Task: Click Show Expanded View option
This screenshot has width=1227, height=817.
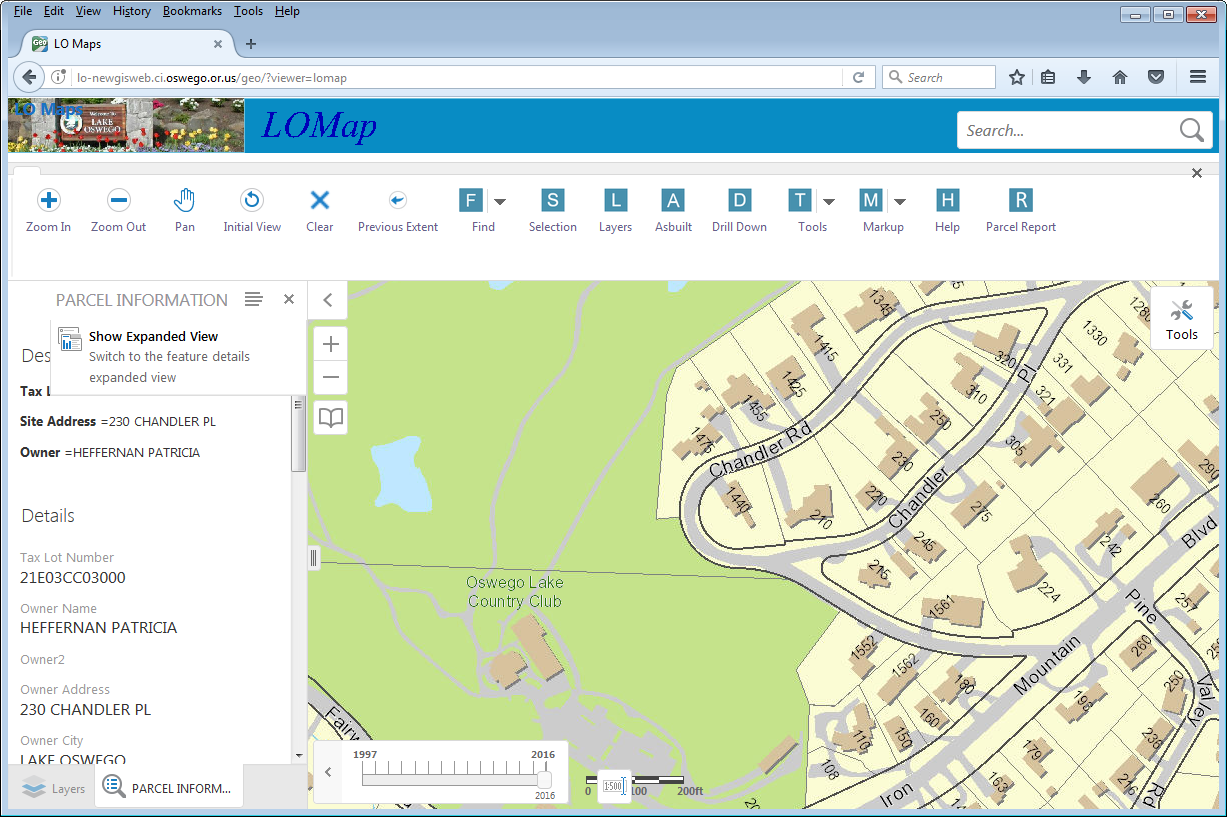Action: (178, 357)
